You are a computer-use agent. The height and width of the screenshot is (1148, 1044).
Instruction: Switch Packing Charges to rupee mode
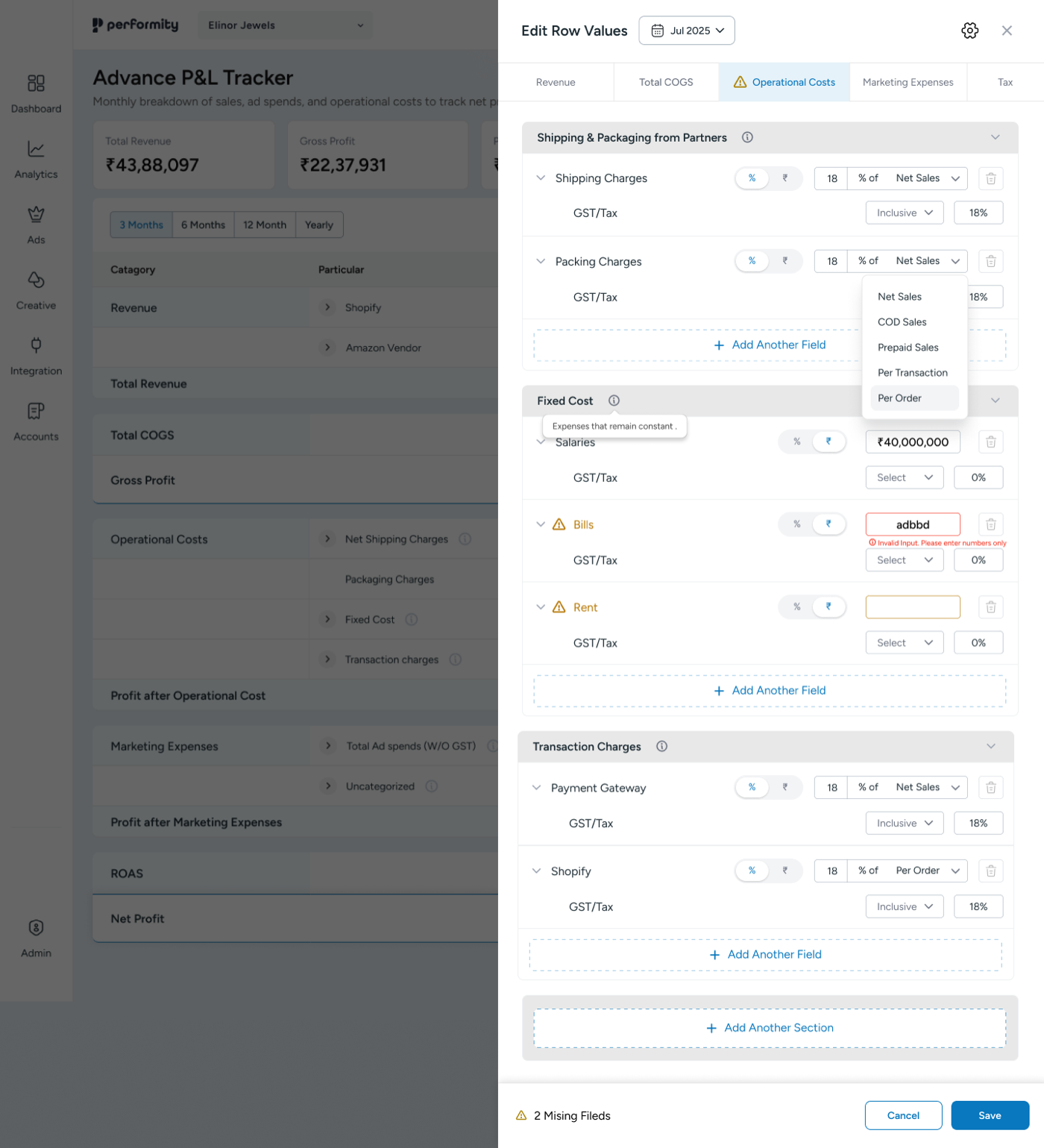click(784, 261)
